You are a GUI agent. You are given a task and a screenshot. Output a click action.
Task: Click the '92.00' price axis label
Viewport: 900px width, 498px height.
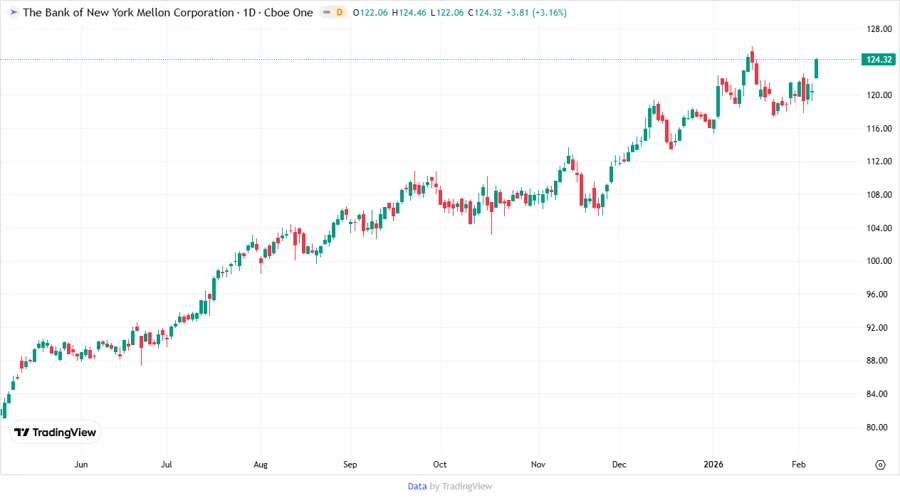click(x=879, y=328)
